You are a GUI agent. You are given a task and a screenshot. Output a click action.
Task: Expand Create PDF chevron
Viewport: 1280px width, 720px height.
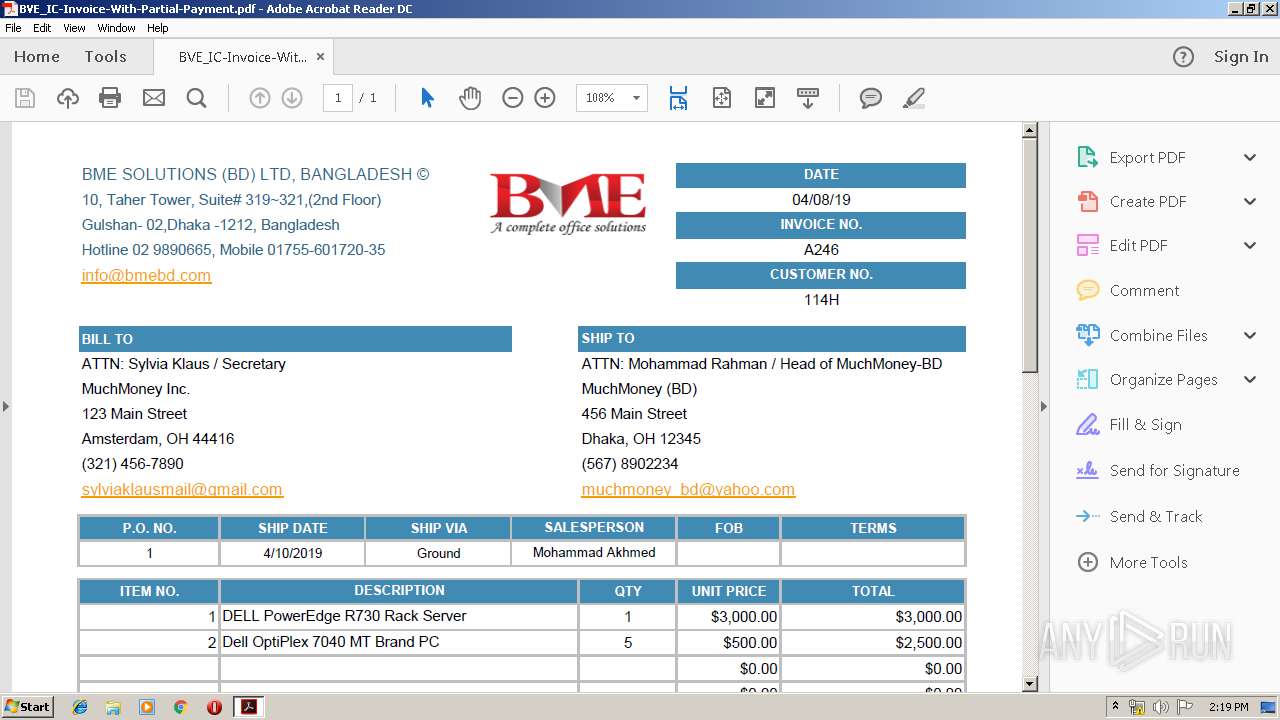click(1250, 201)
